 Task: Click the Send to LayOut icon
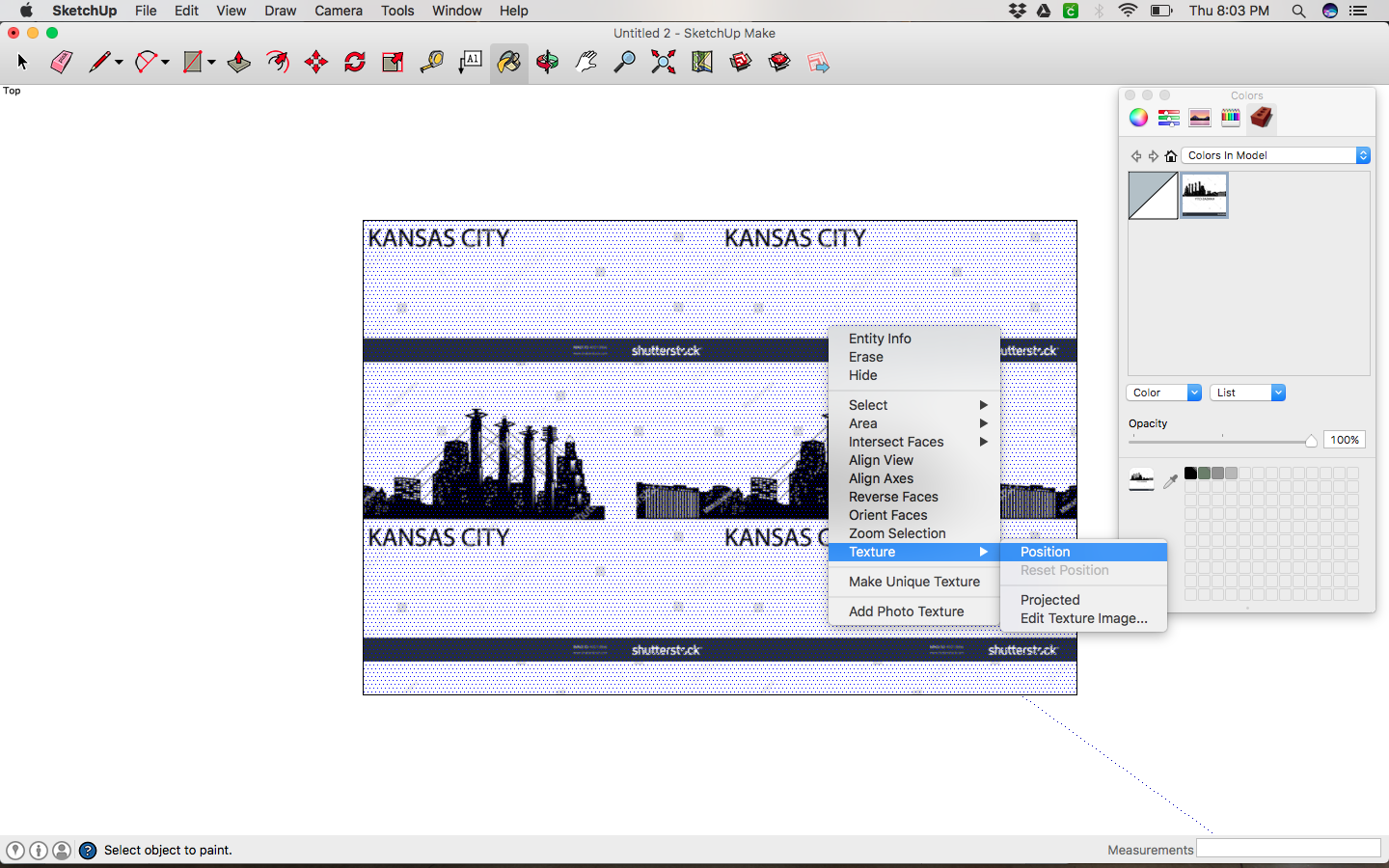coord(818,63)
